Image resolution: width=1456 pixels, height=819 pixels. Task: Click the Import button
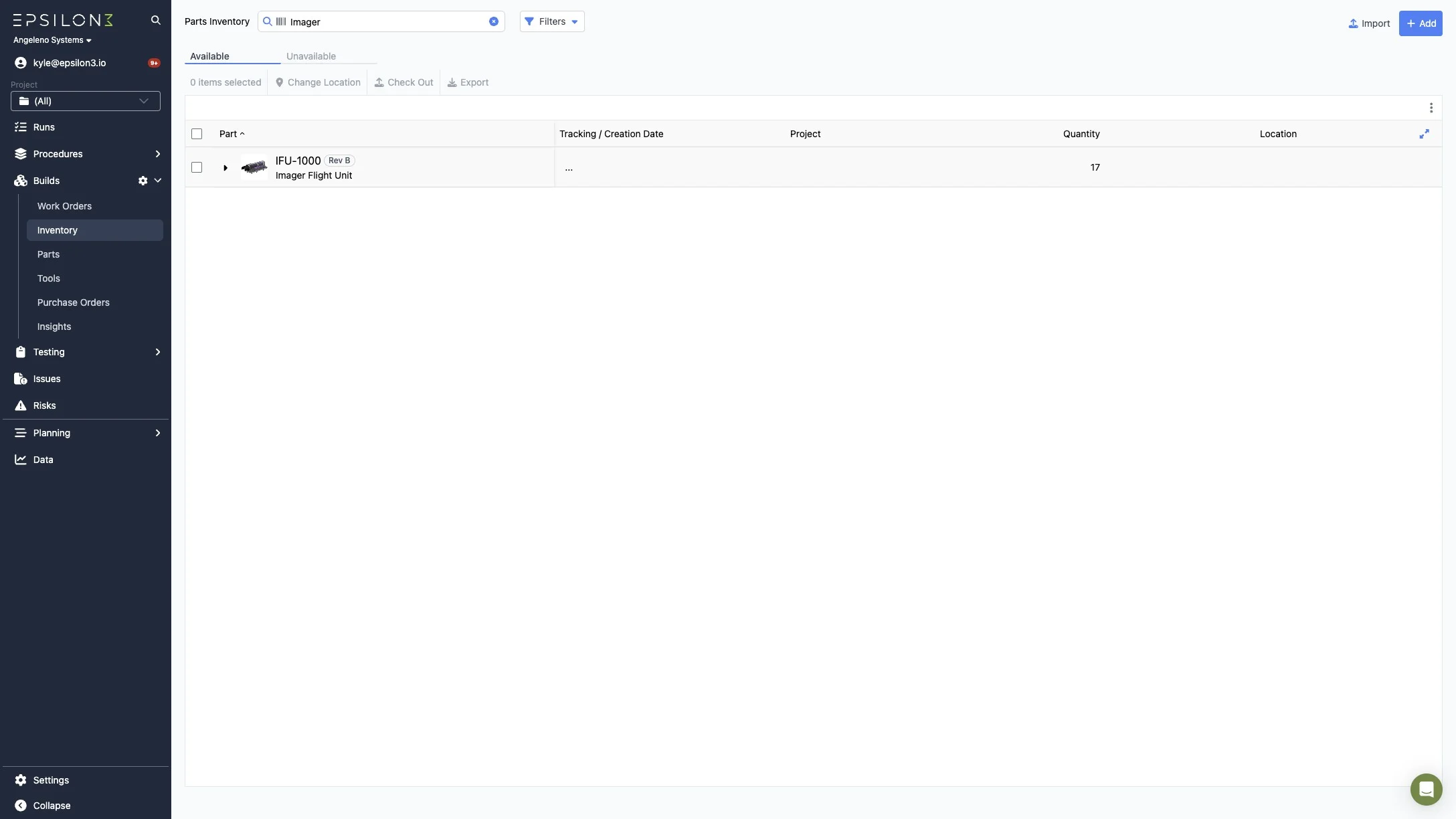click(1369, 23)
